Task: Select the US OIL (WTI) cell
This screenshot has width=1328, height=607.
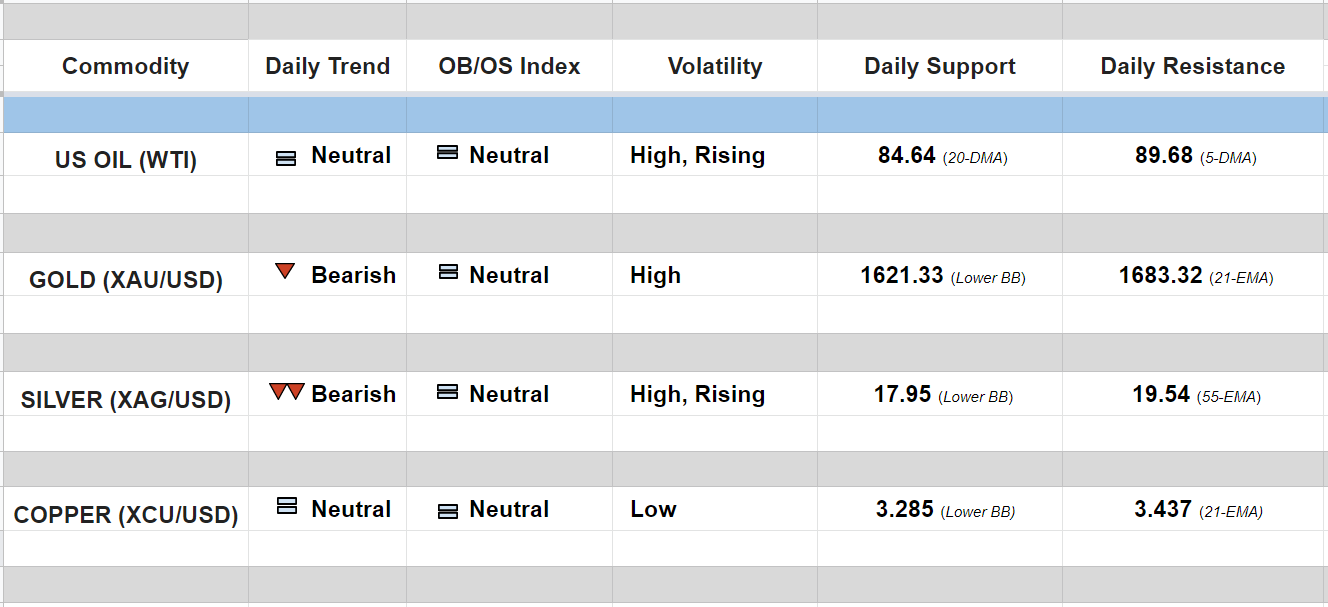Action: click(x=126, y=160)
